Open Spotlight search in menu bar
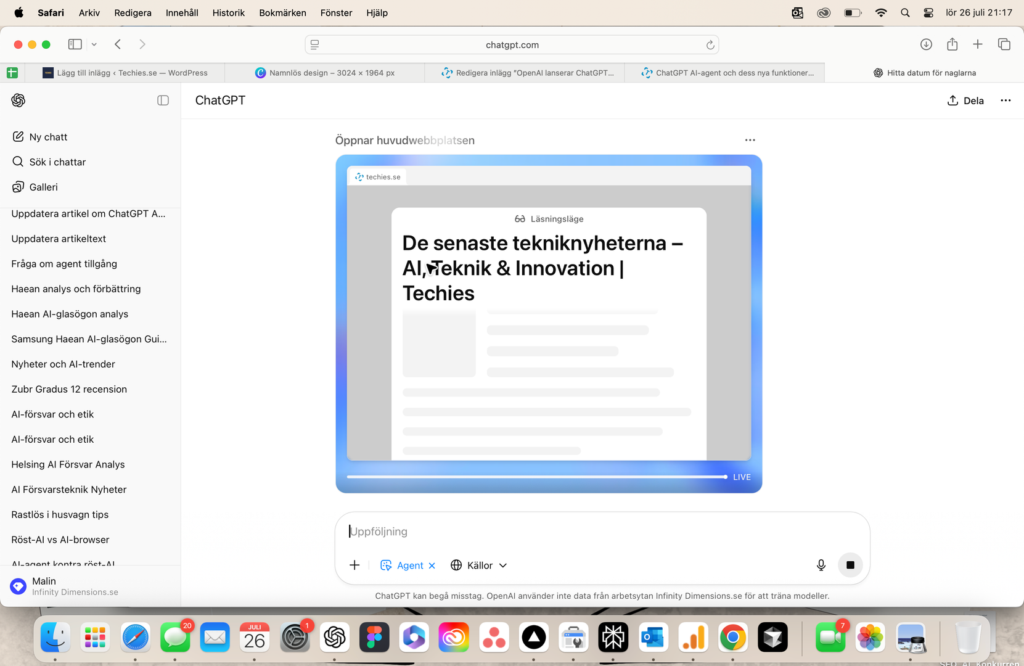This screenshot has width=1024, height=666. [905, 12]
